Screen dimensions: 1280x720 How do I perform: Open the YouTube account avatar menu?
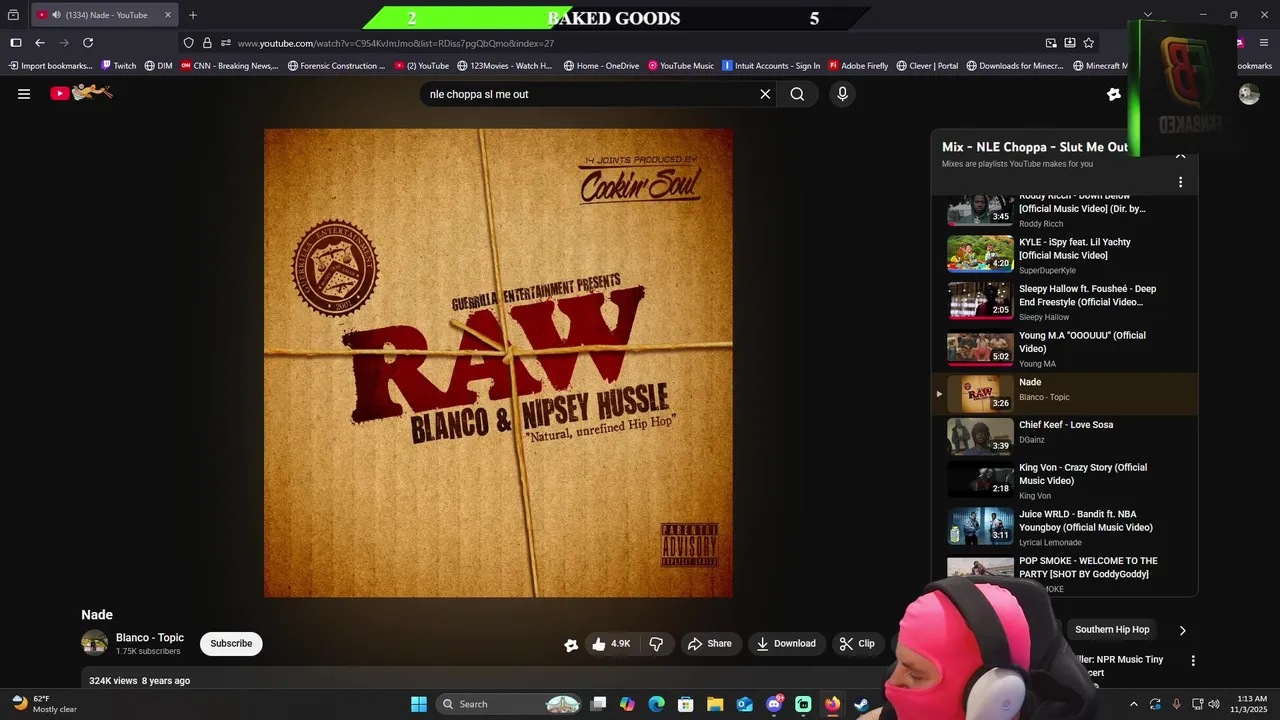[1249, 94]
